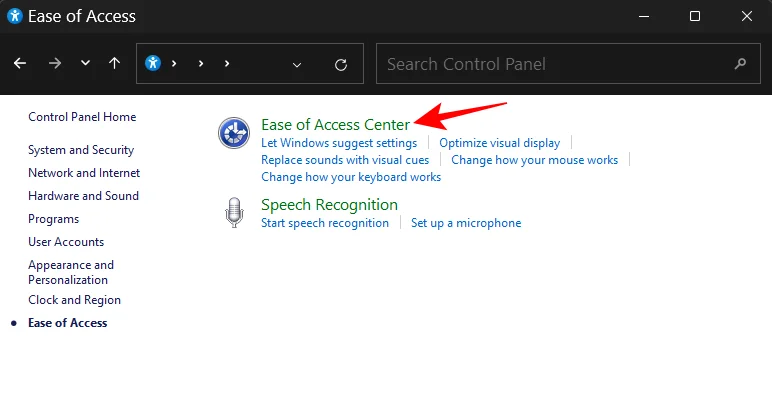Click Optimize visual display

[x=500, y=143]
